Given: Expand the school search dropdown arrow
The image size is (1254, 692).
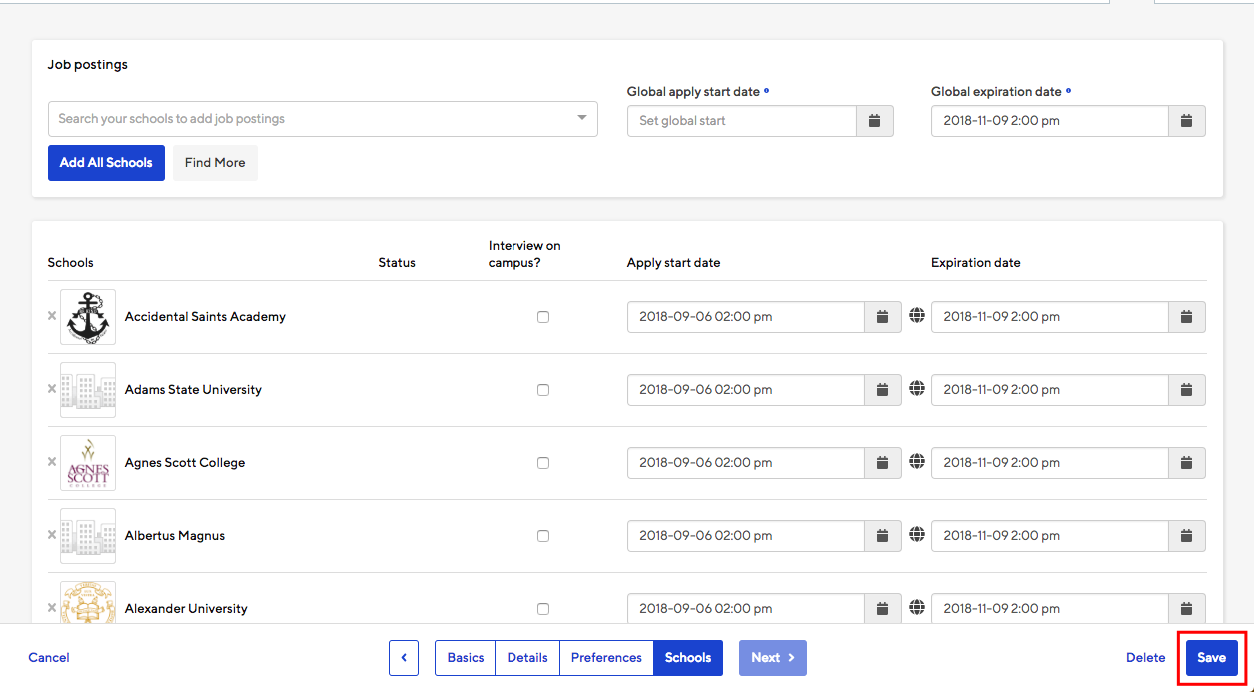Looking at the screenshot, I should [582, 118].
